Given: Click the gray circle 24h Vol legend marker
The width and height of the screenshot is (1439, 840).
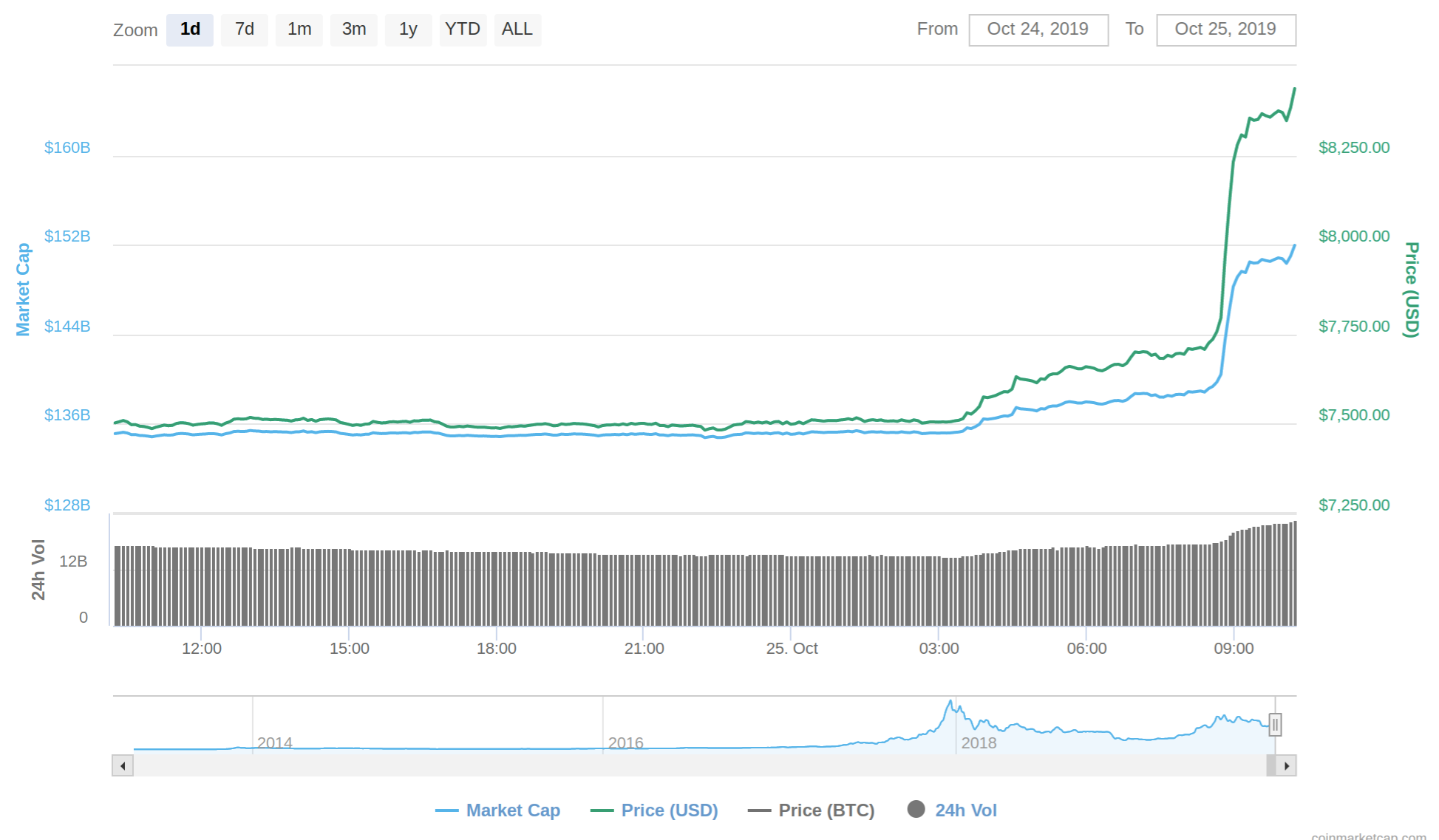Looking at the screenshot, I should coord(916,810).
